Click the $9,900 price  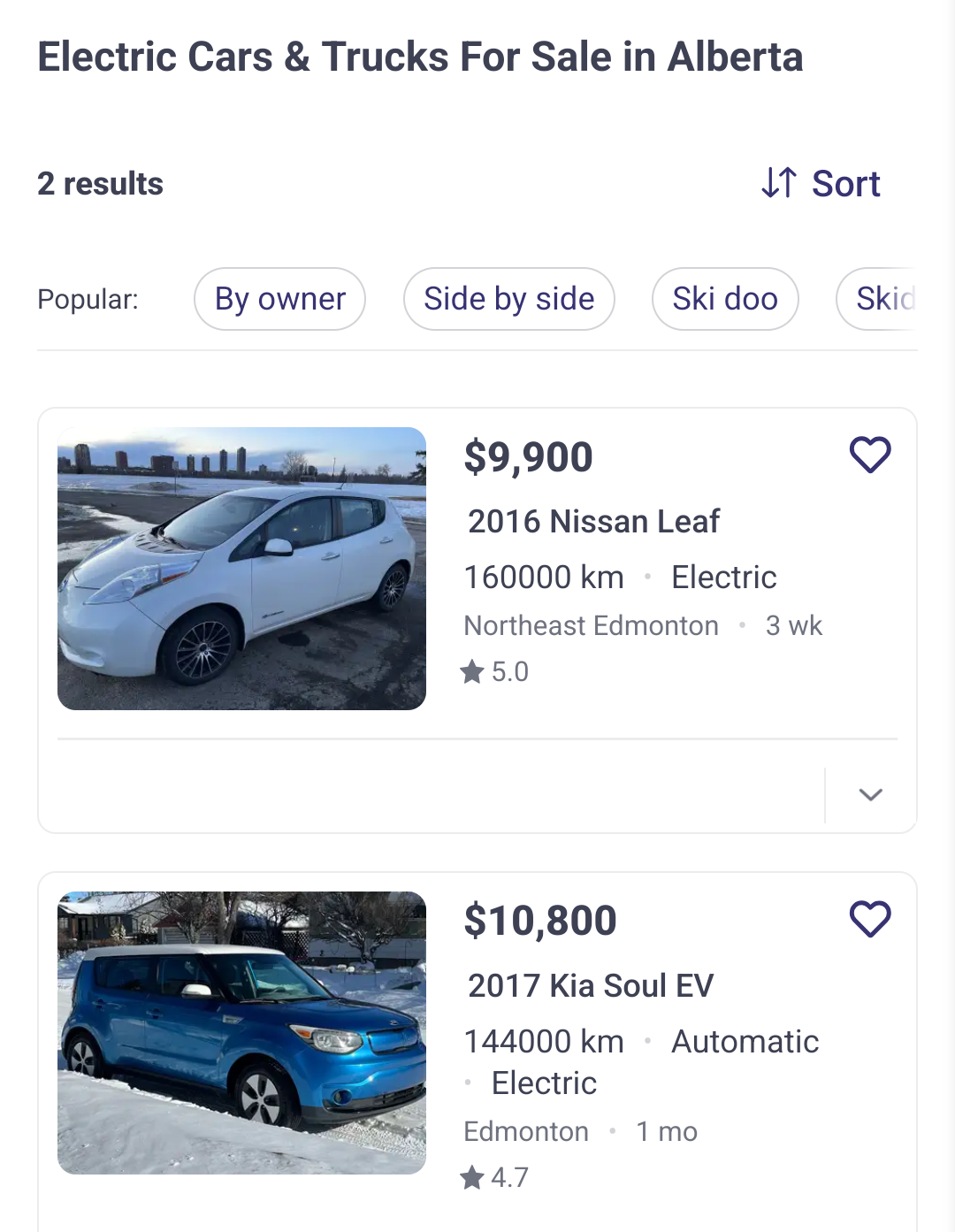click(528, 457)
